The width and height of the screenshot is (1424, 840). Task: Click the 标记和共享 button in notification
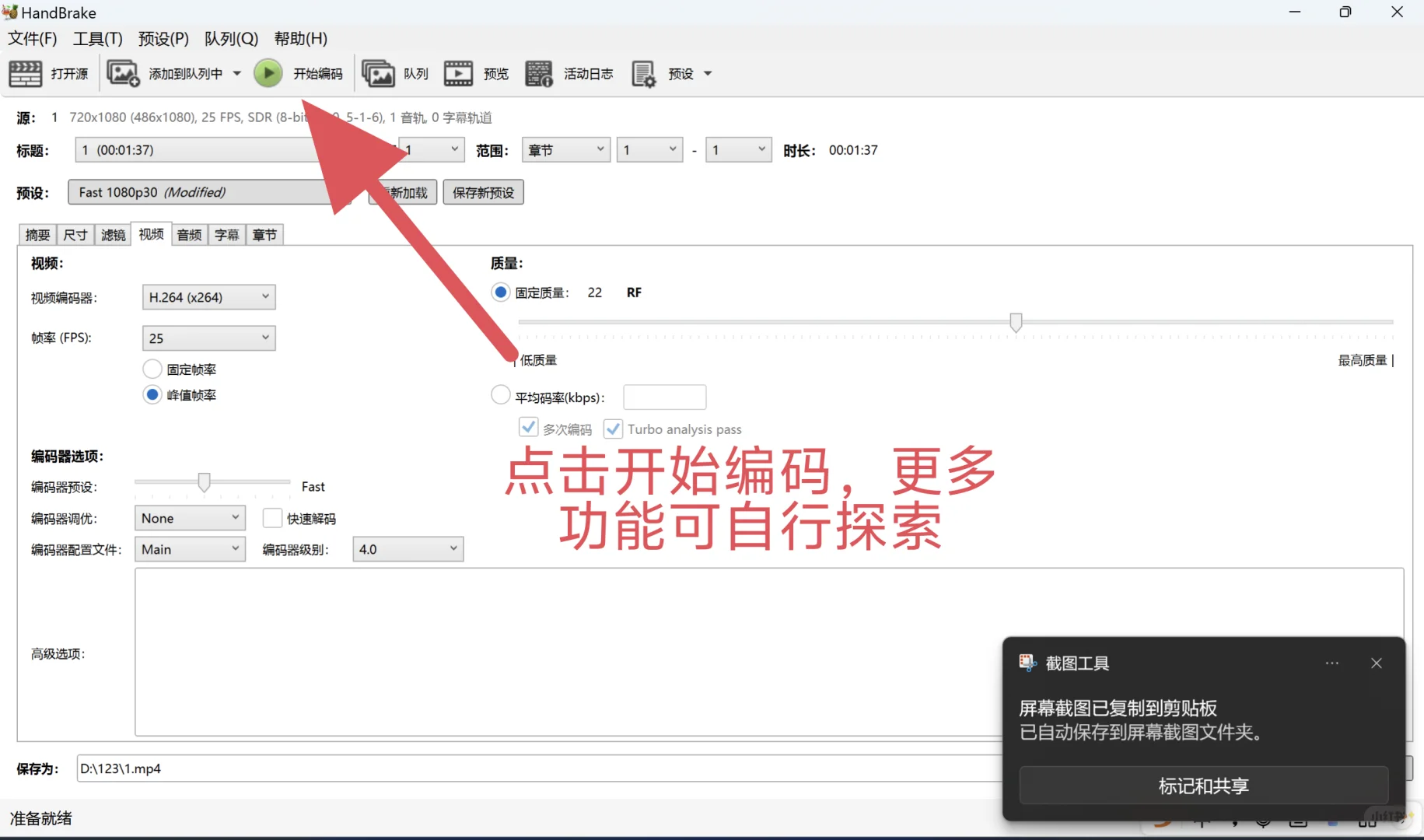[x=1204, y=786]
